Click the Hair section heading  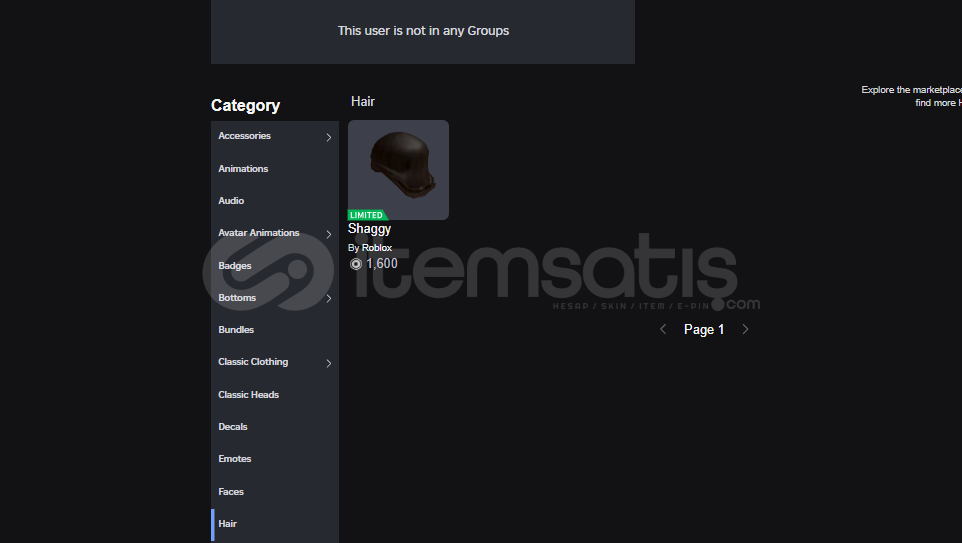coord(363,101)
